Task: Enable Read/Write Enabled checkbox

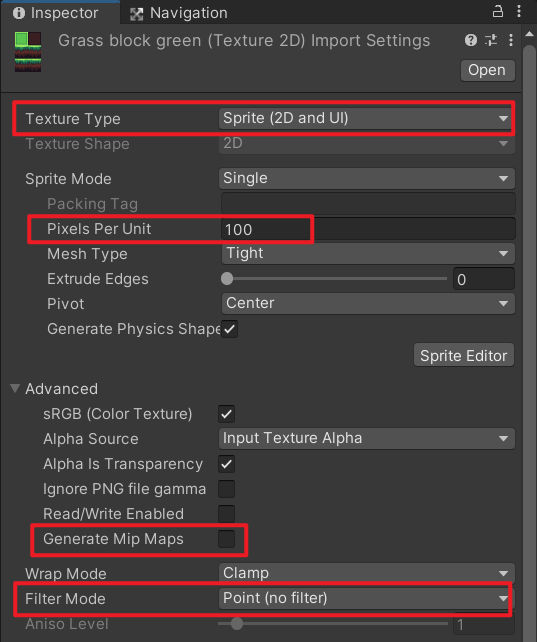Action: pyautogui.click(x=226, y=514)
